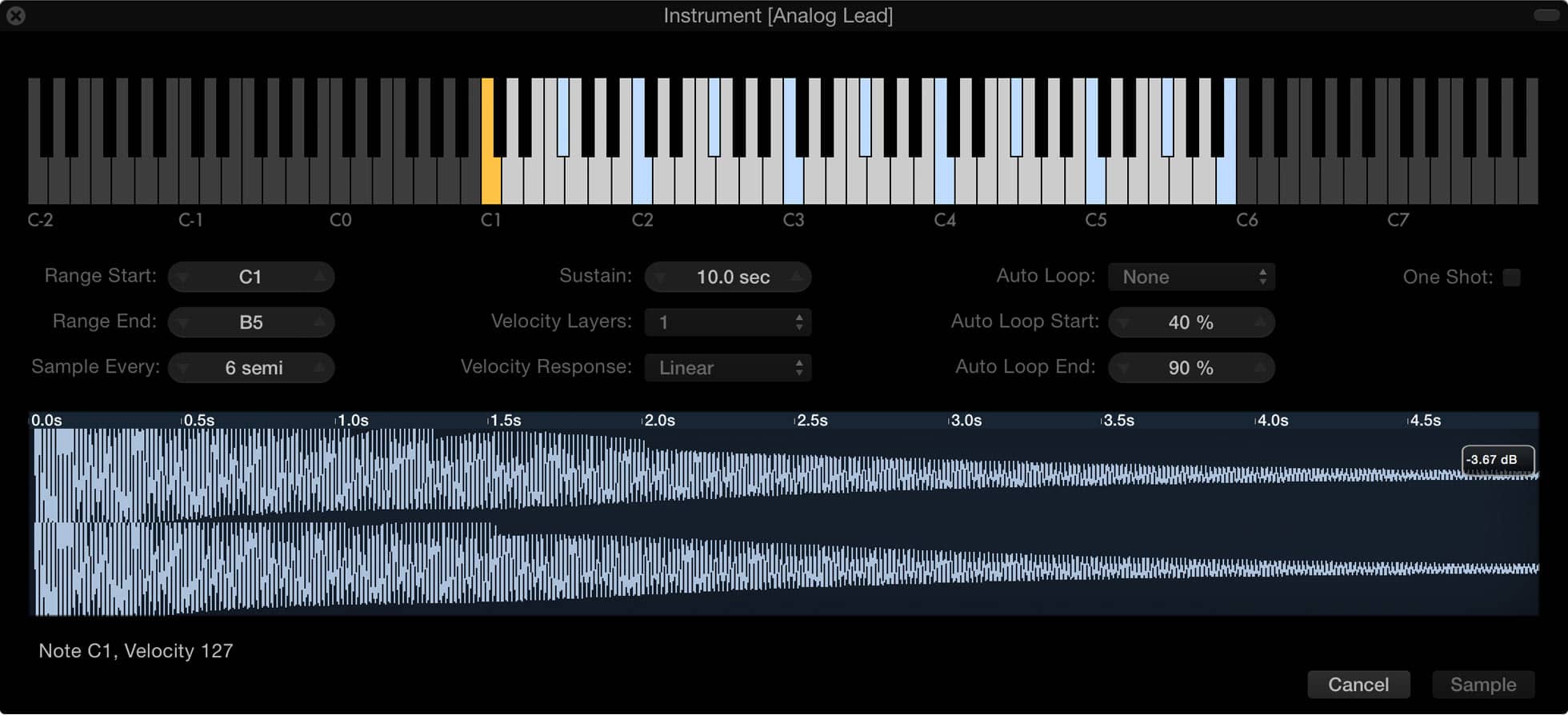Viewport: 1568px width, 715px height.
Task: Click the 40 % Auto Loop Start value
Action: point(1191,322)
